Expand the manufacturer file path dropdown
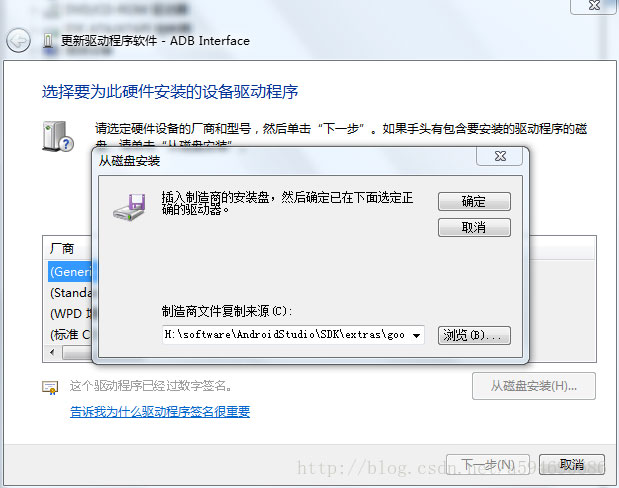 click(x=416, y=336)
